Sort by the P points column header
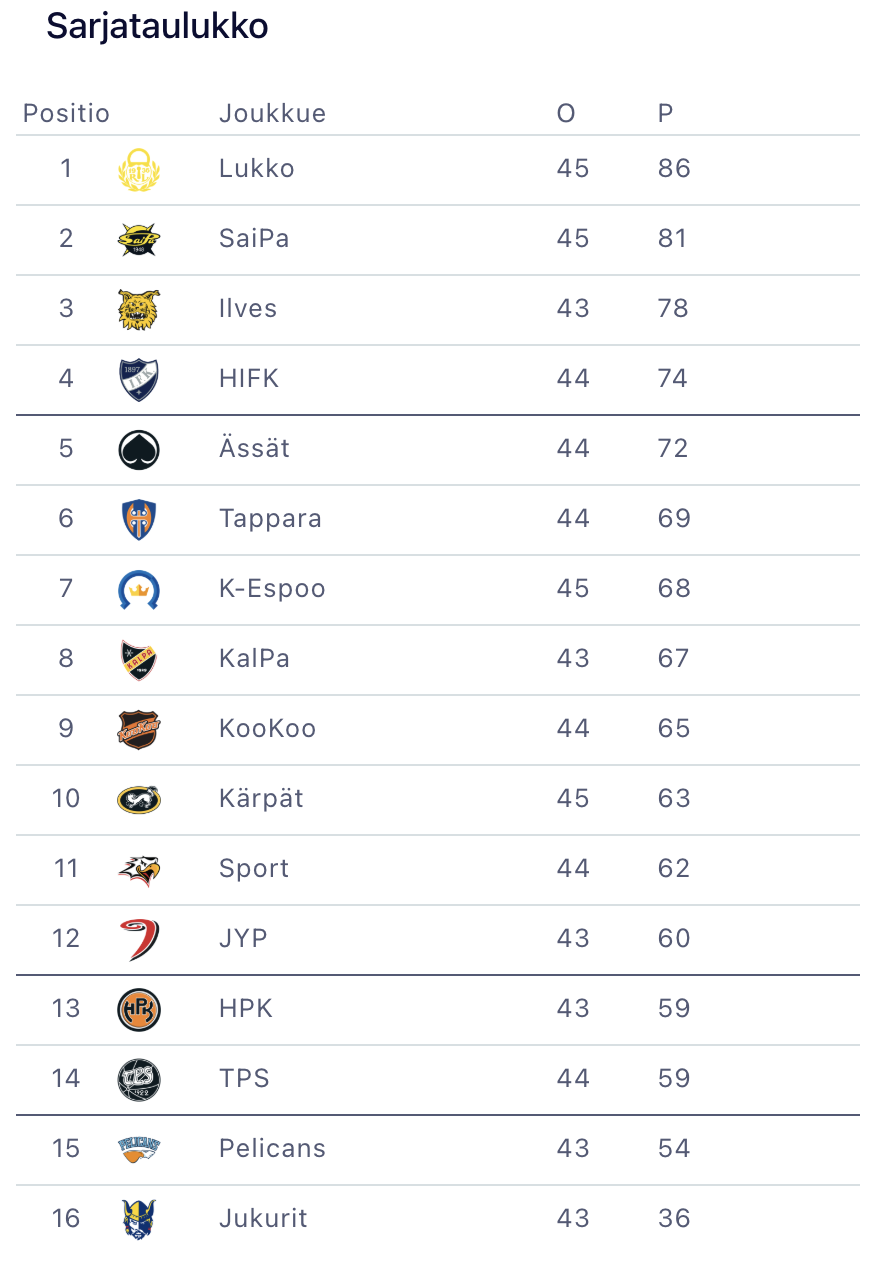The width and height of the screenshot is (876, 1266). [x=665, y=113]
